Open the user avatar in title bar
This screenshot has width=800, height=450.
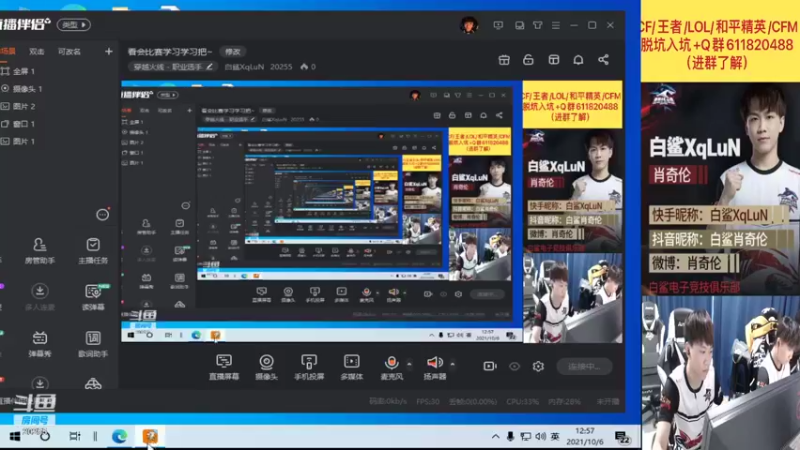point(469,24)
